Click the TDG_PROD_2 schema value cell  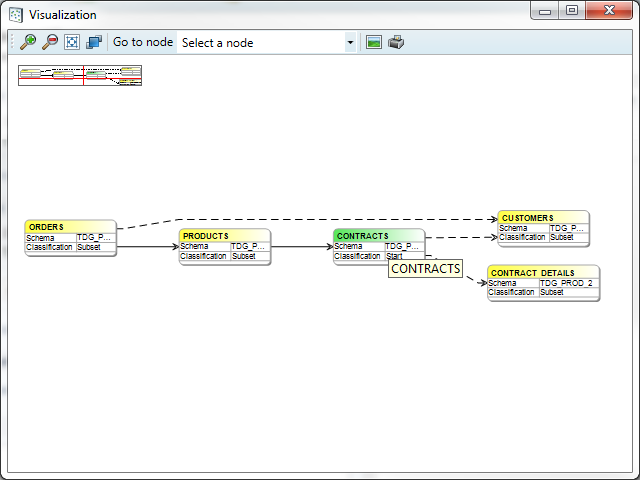567,283
